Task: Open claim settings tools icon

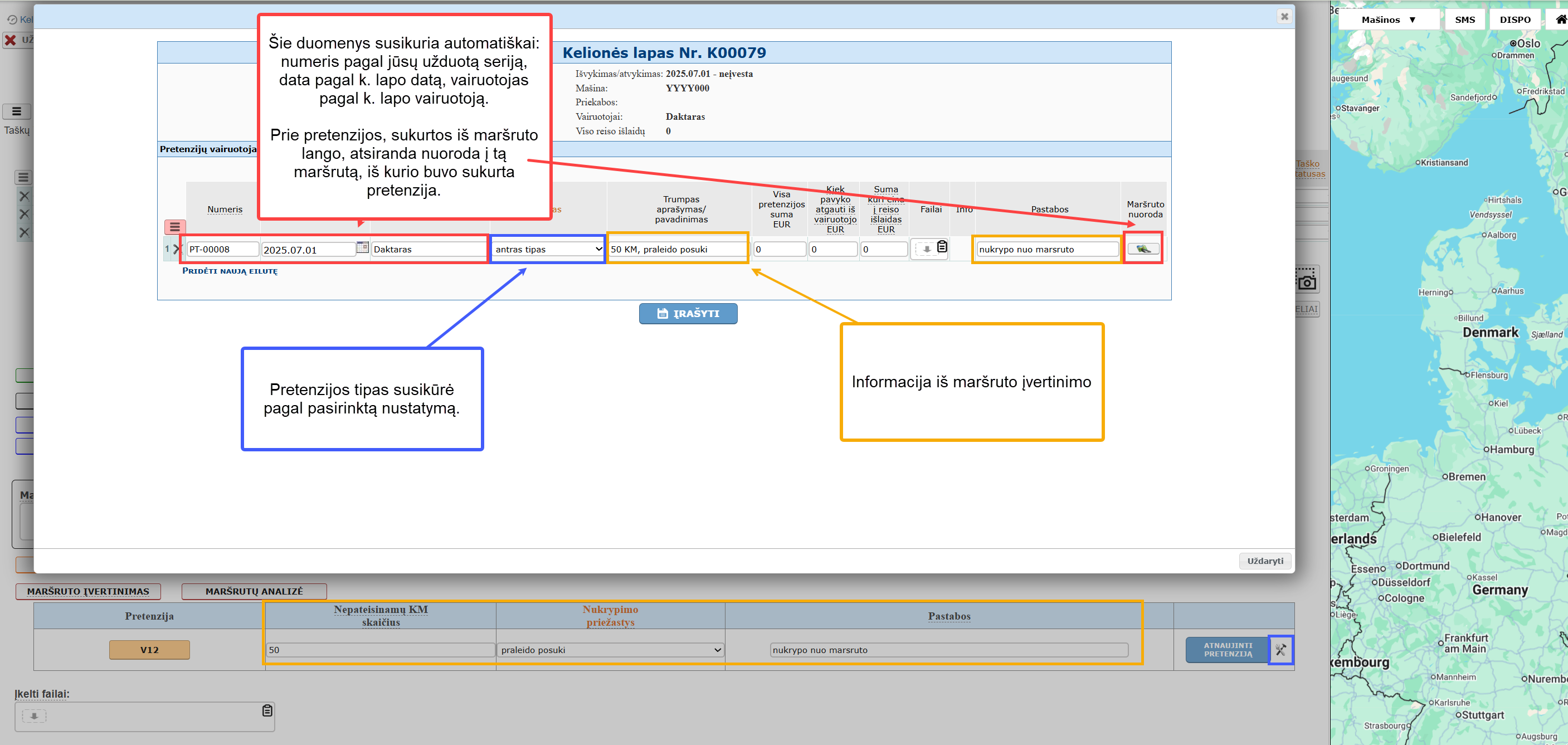Action: pyautogui.click(x=1280, y=650)
